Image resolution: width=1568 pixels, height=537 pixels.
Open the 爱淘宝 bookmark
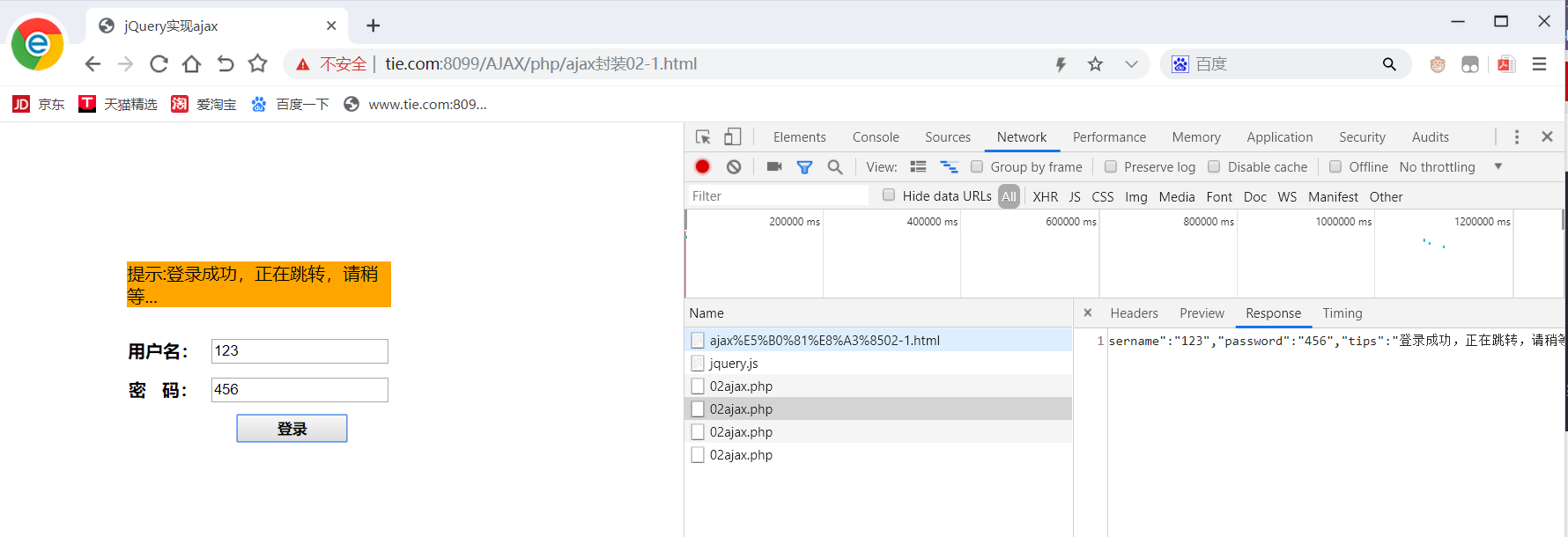(203, 104)
